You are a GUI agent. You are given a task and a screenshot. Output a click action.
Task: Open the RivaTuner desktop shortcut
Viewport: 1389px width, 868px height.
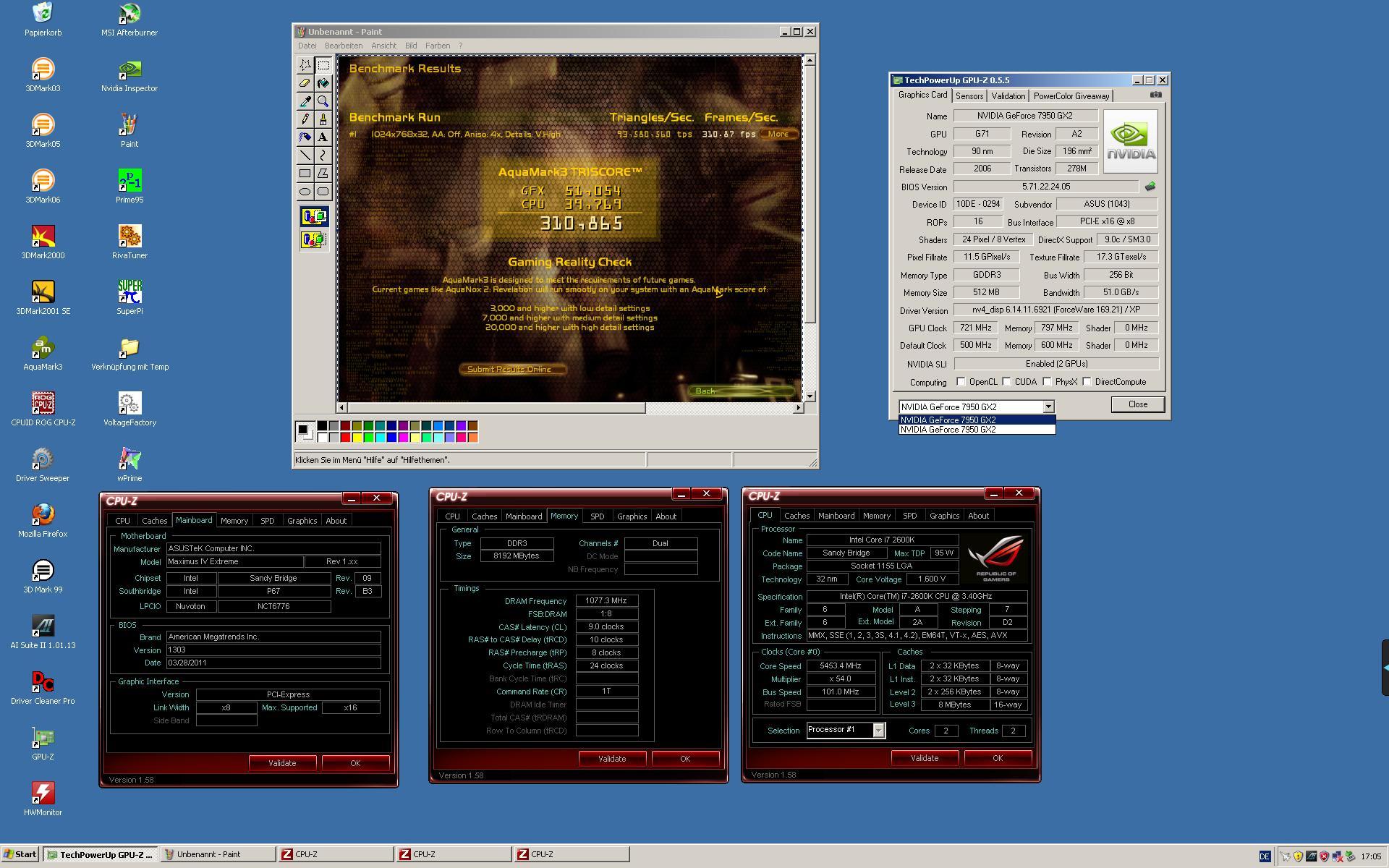129,242
